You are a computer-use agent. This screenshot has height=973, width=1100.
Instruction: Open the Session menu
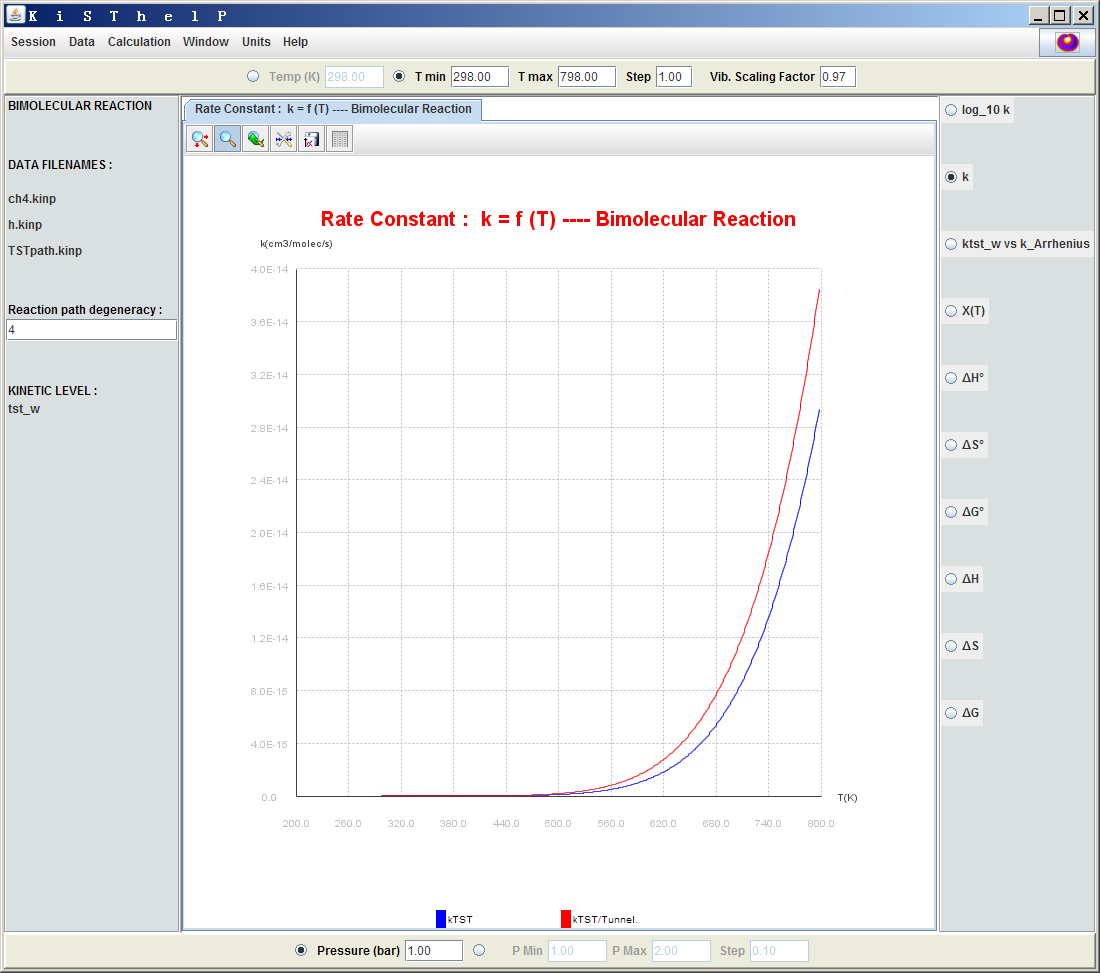tap(33, 42)
